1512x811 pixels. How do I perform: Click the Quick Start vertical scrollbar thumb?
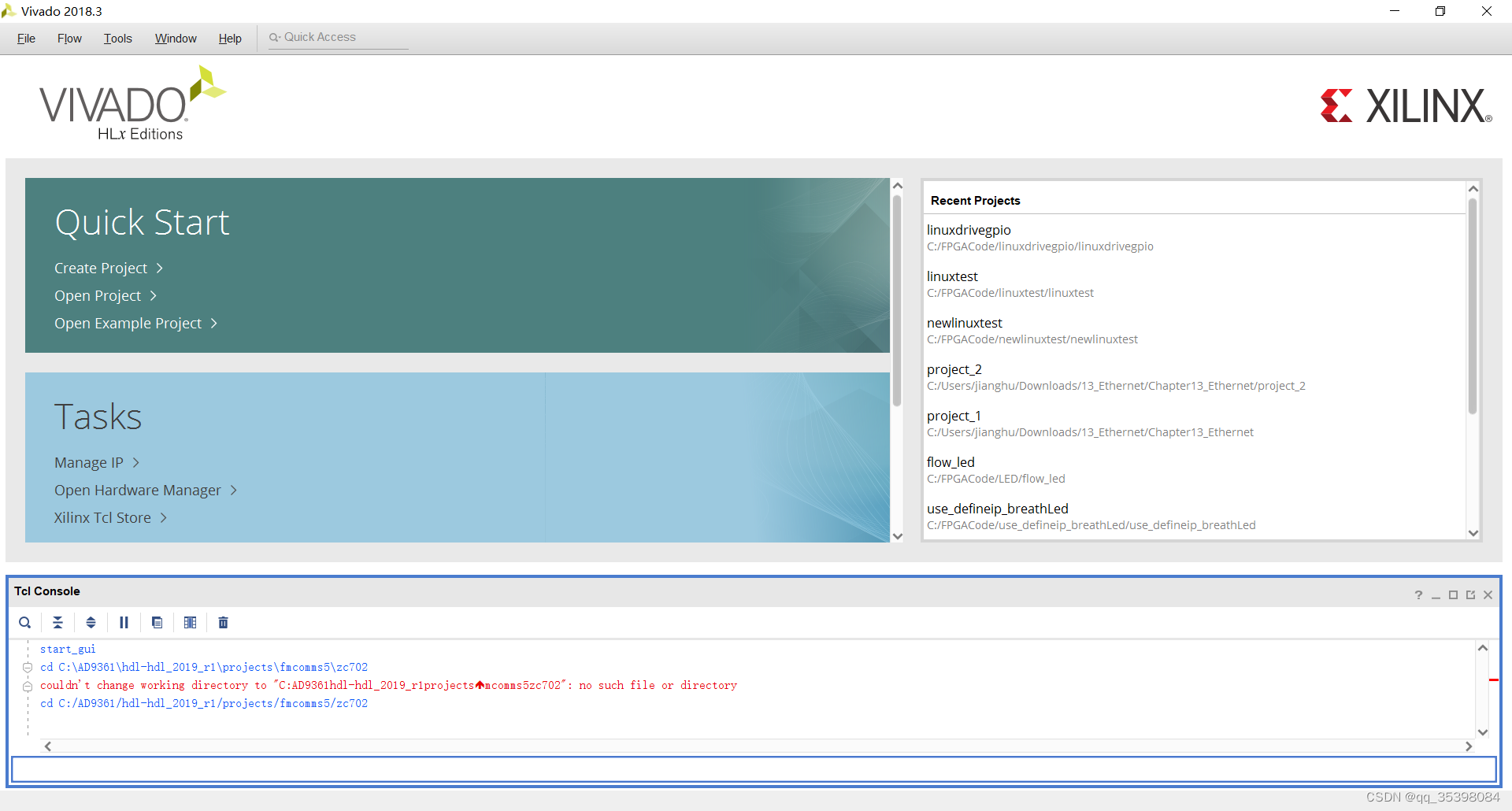tap(897, 301)
